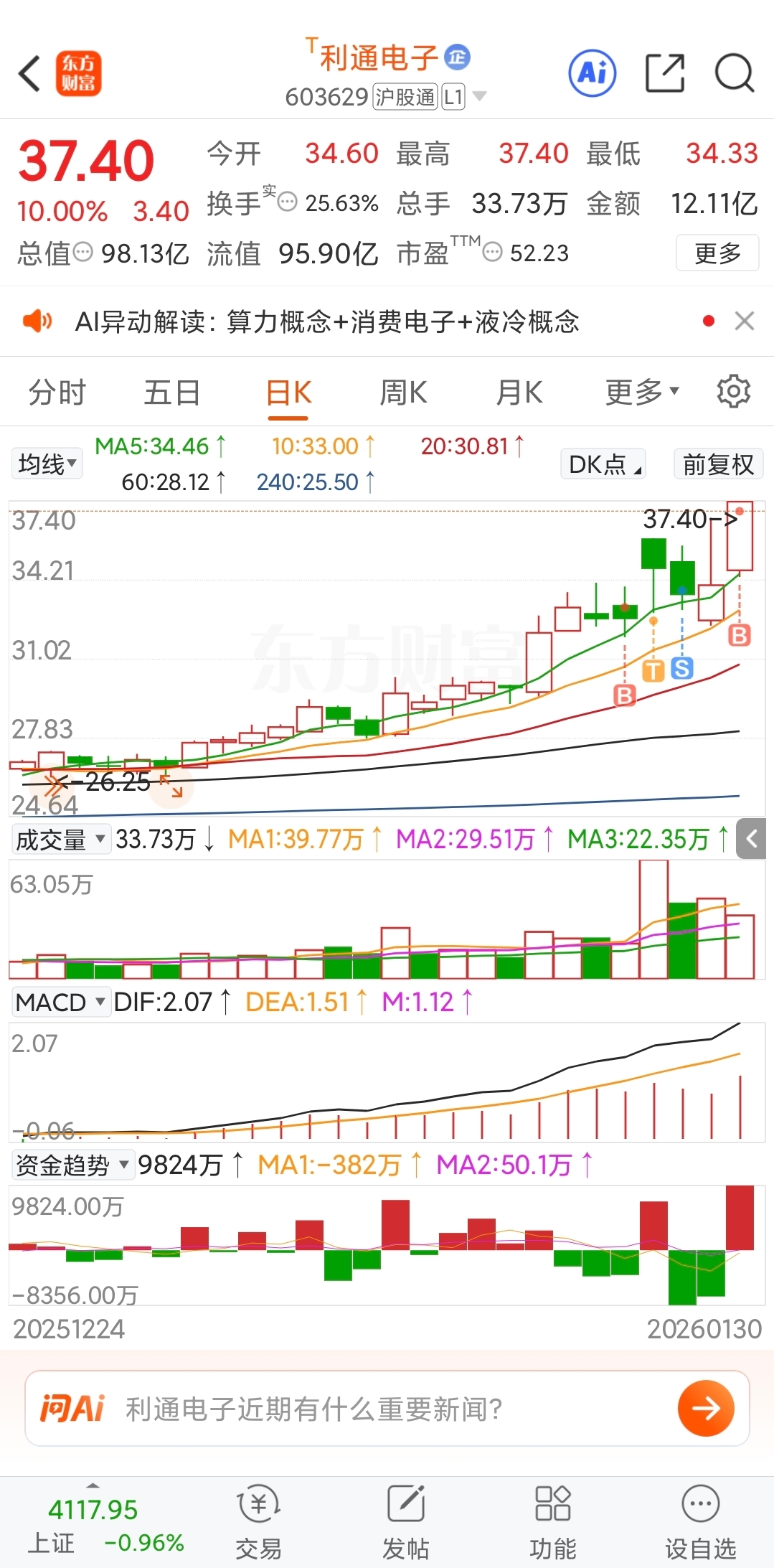Screen dimensions: 774x1568
Task: Tap the latest red candlestick at 37.40
Action: pyautogui.click(x=740, y=535)
